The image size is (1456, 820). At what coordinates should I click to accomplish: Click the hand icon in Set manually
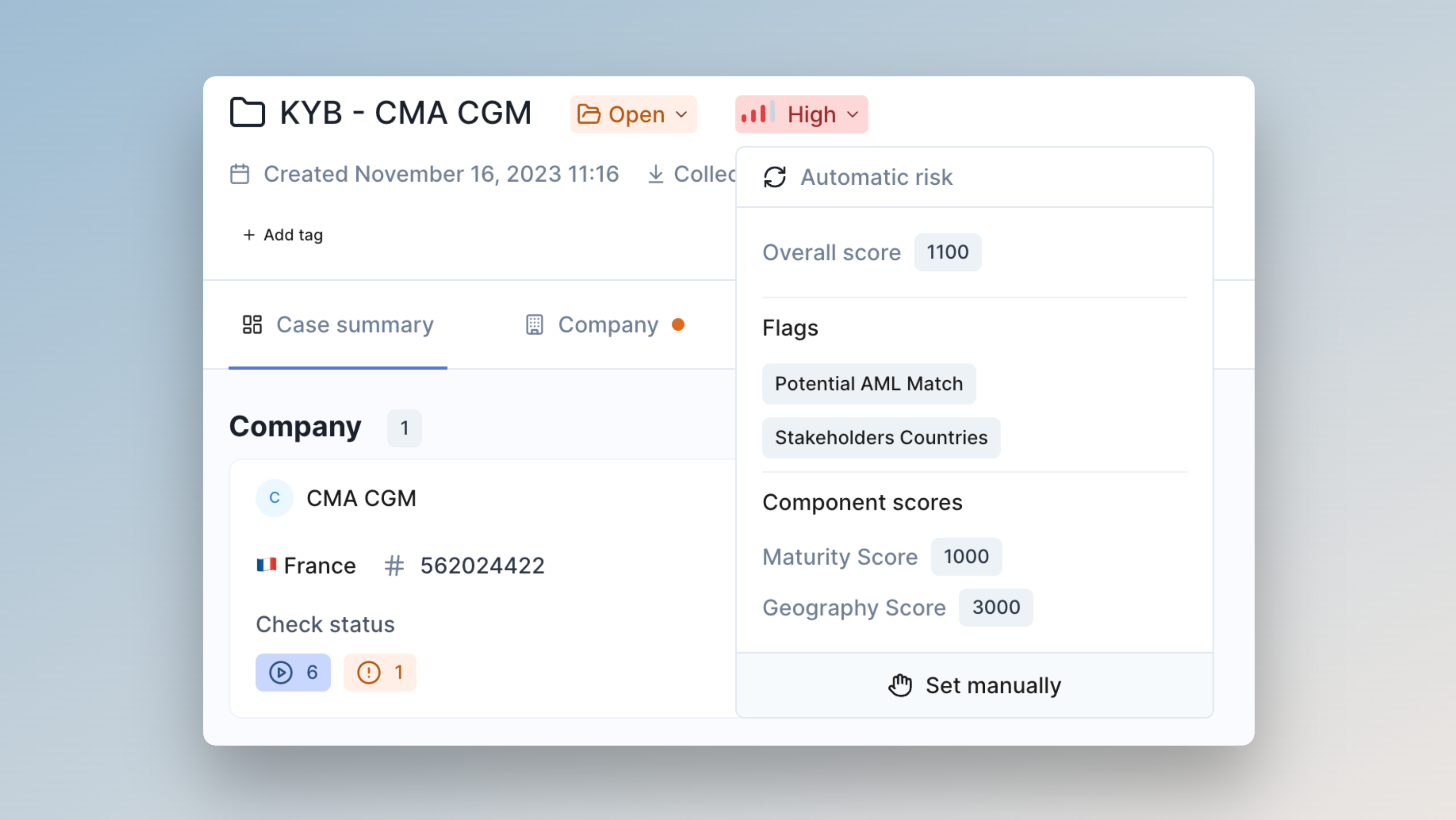pos(900,685)
